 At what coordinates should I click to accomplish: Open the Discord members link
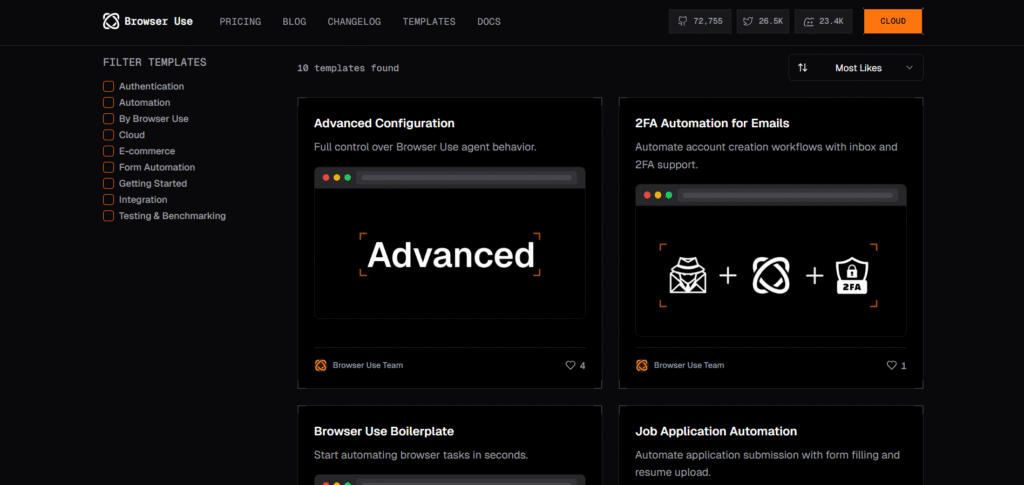(823, 21)
